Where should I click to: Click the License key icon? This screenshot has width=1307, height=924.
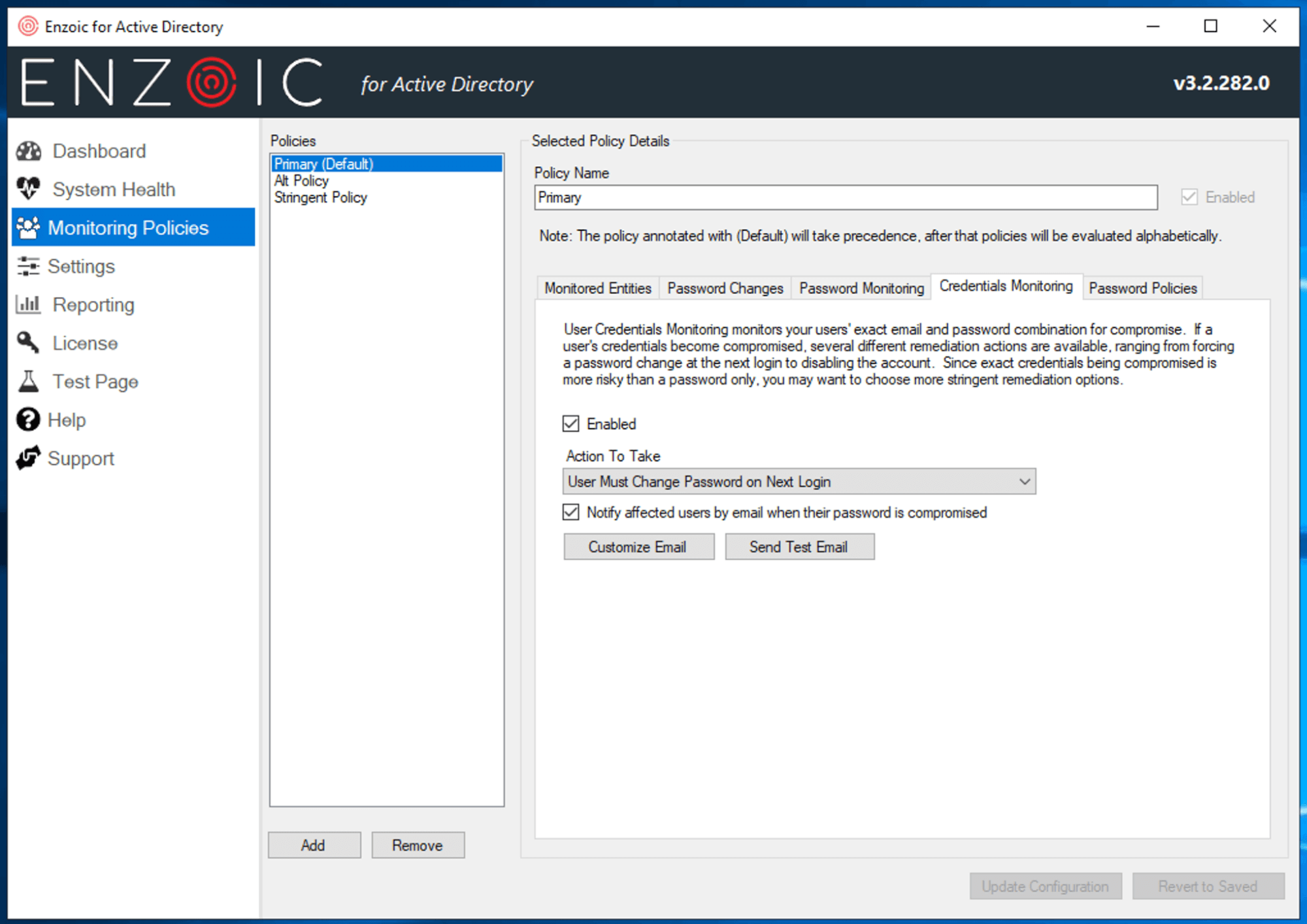[x=29, y=342]
